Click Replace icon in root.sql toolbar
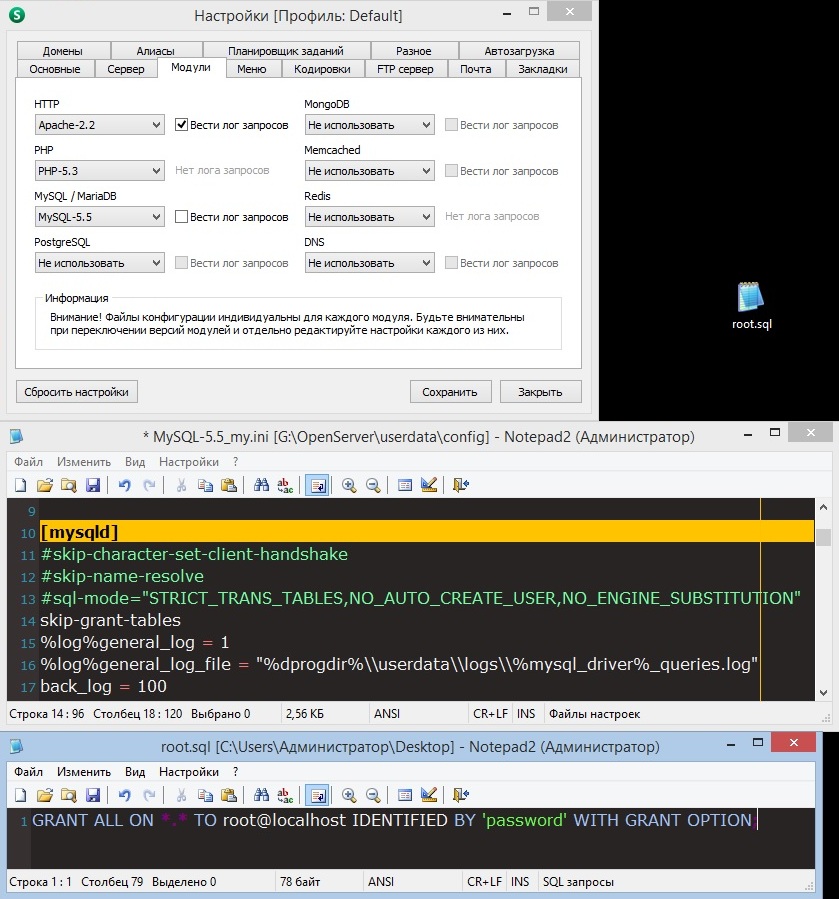Screen dimensions: 839x899 285,795
